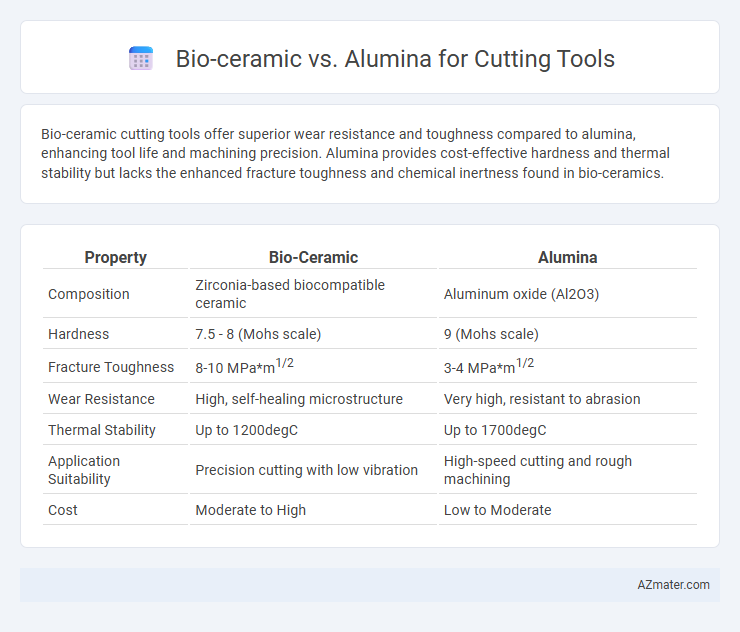740x632 pixels.
Task: Click '7.5 - 8 (Mohs scale)' cell
Action: 258,334
